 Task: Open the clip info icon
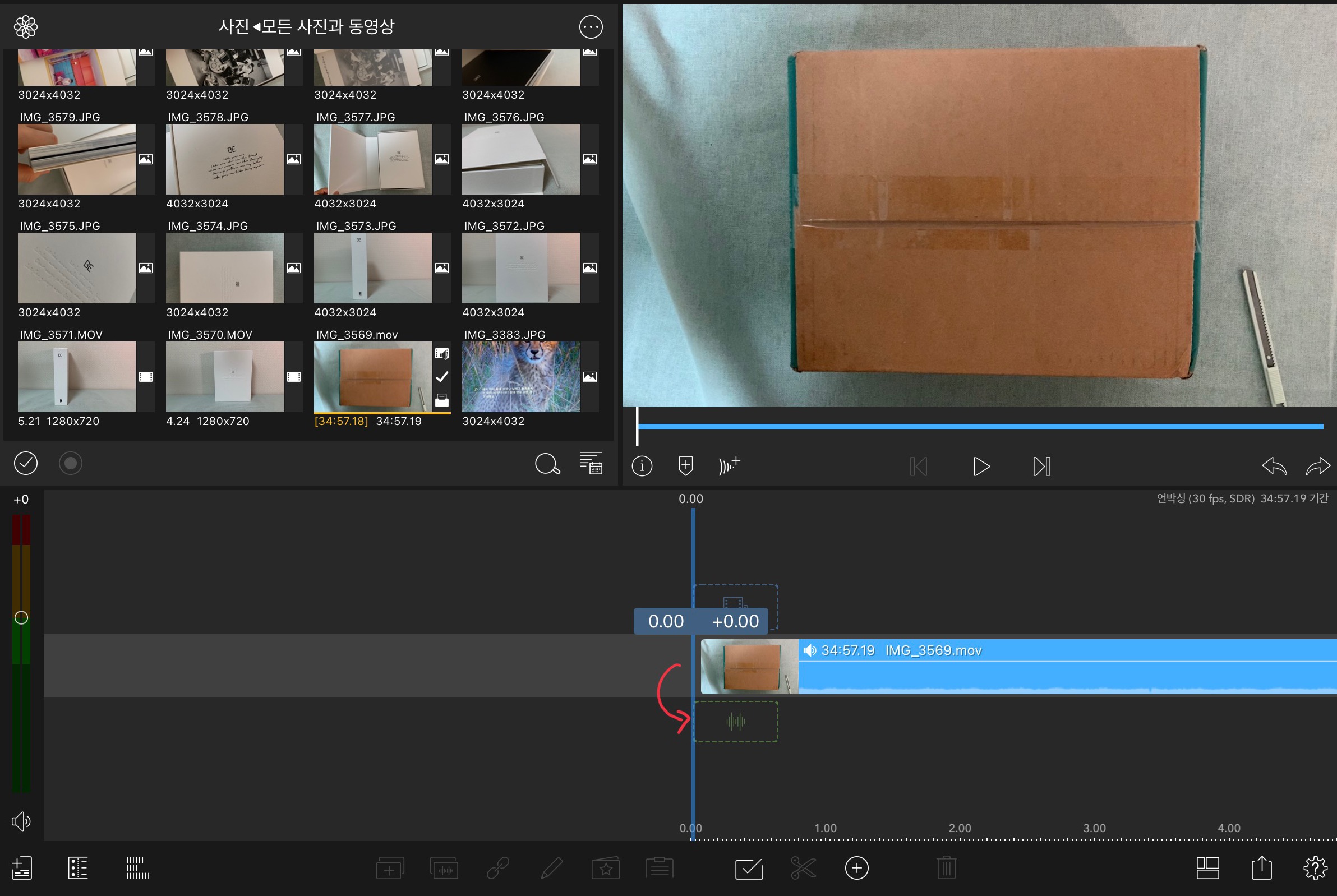coord(642,467)
